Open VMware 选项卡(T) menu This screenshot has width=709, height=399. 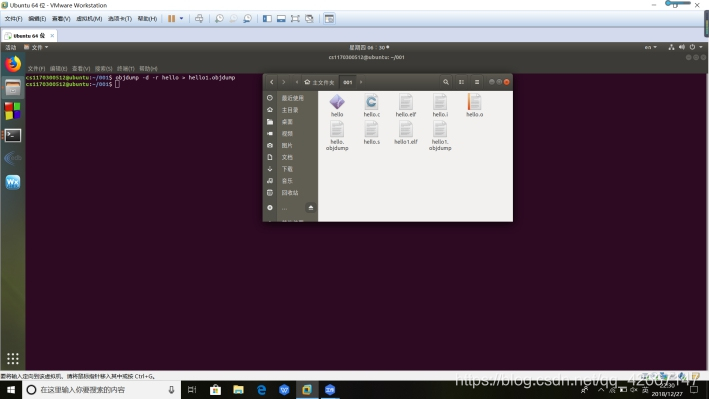point(120,19)
